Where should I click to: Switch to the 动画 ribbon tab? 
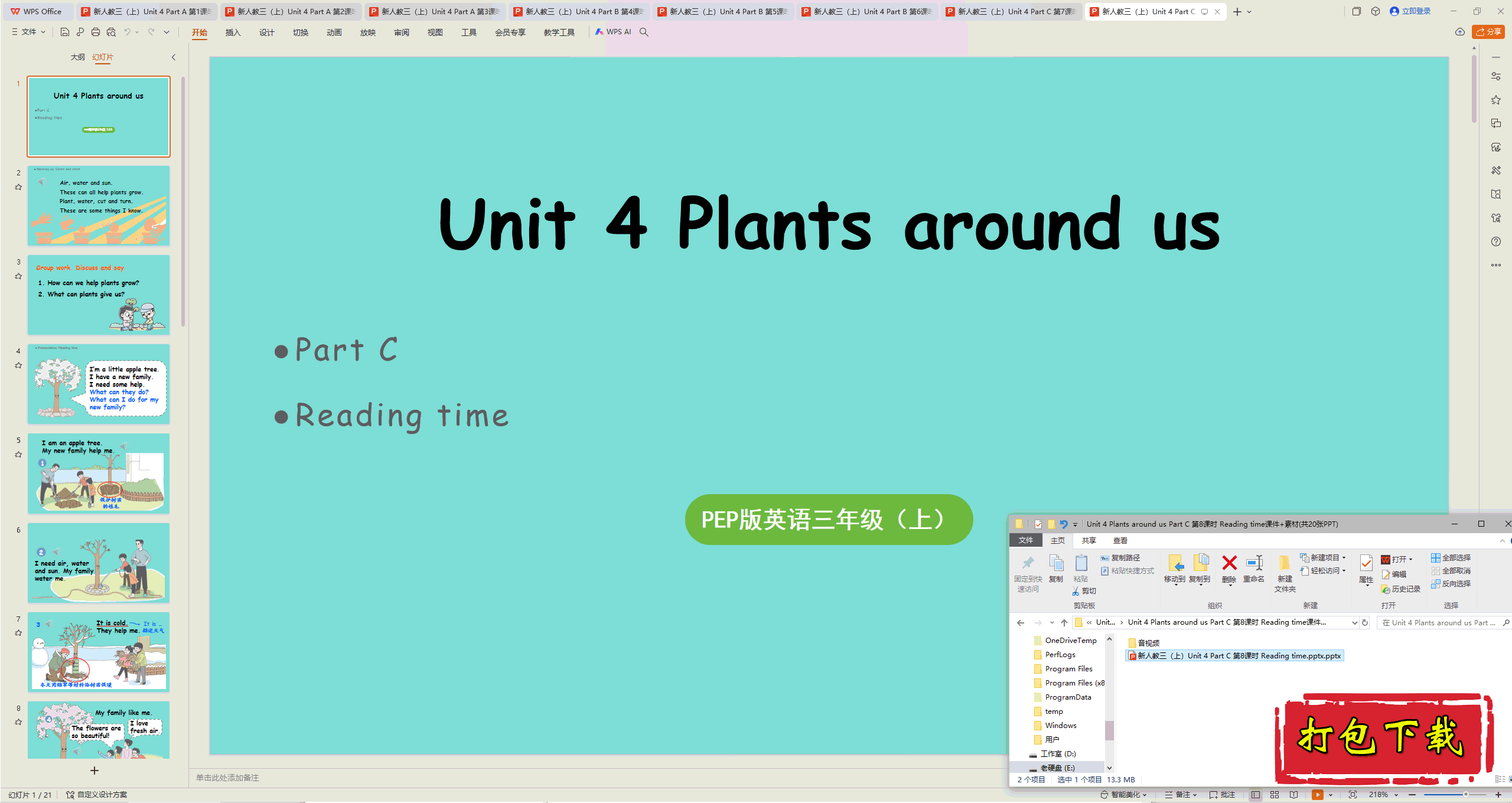coord(334,32)
